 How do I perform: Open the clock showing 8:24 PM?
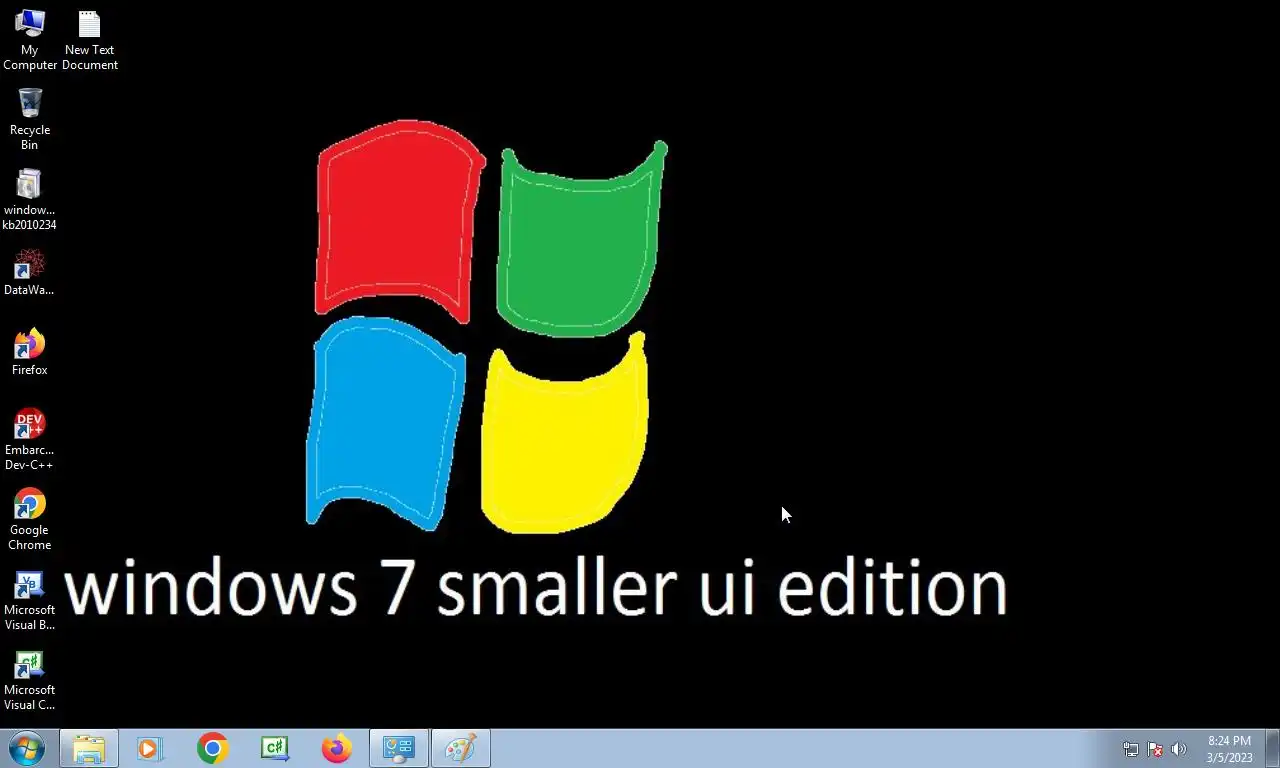(x=1229, y=749)
